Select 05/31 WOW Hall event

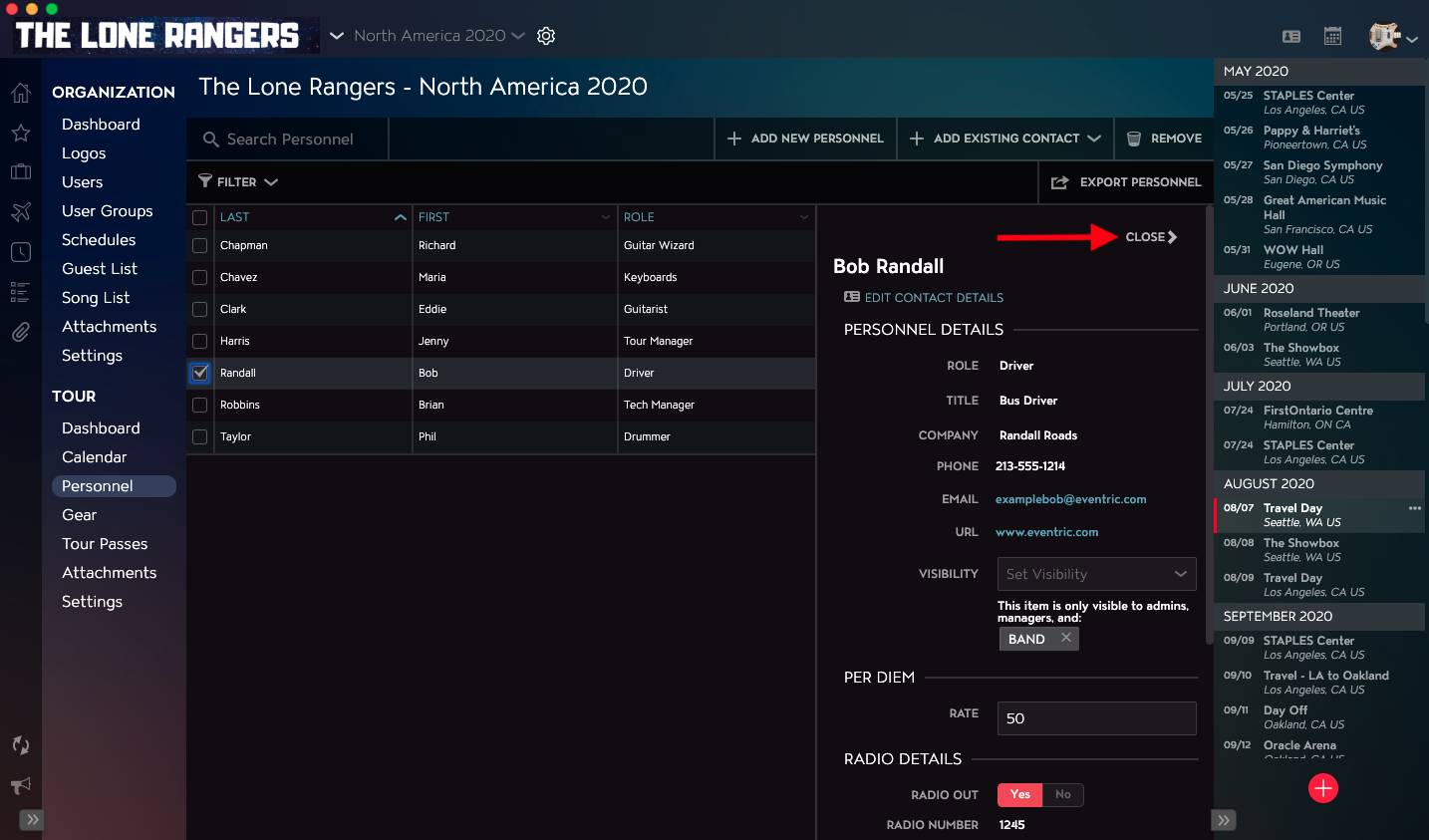pyautogui.click(x=1319, y=257)
